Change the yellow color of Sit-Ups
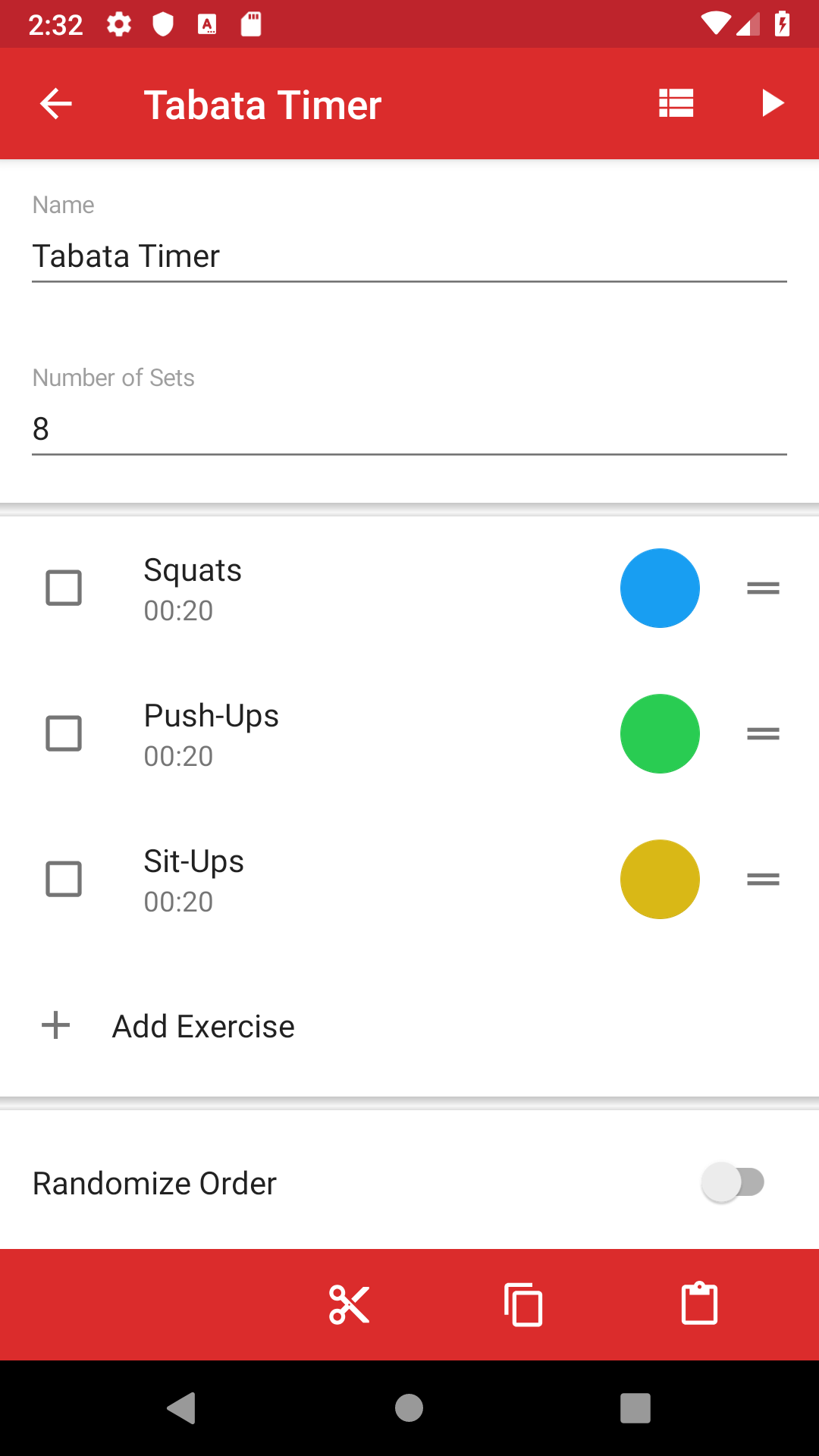 660,879
